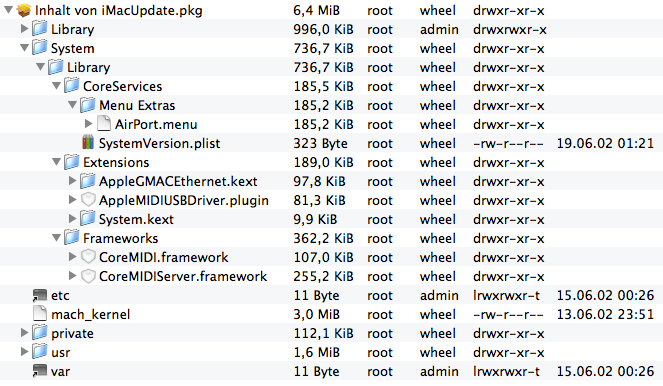
Task: Click the folder icon of top-level Library (996,0 KiB)
Action: pos(40,29)
